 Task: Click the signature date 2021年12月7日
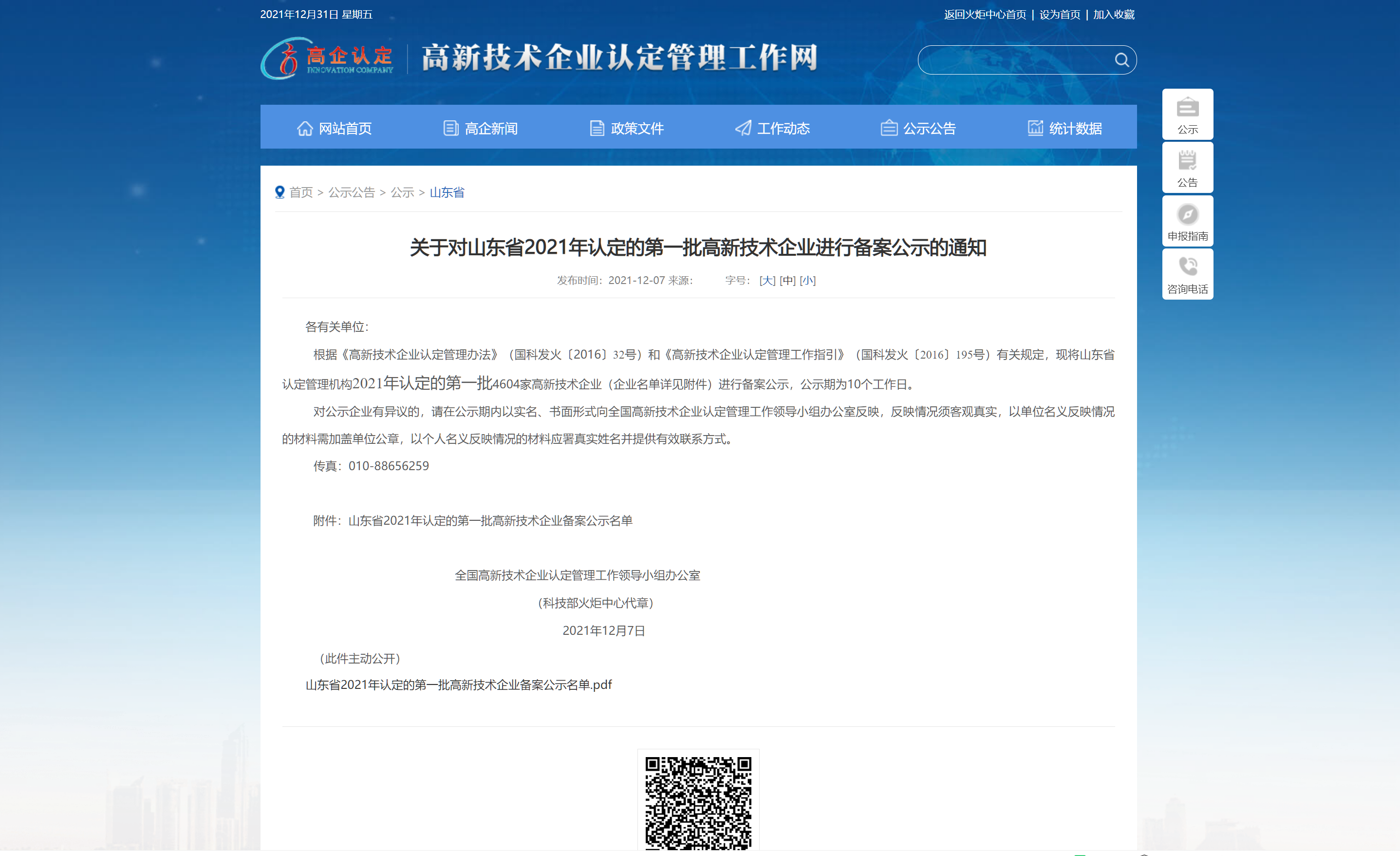tap(604, 630)
